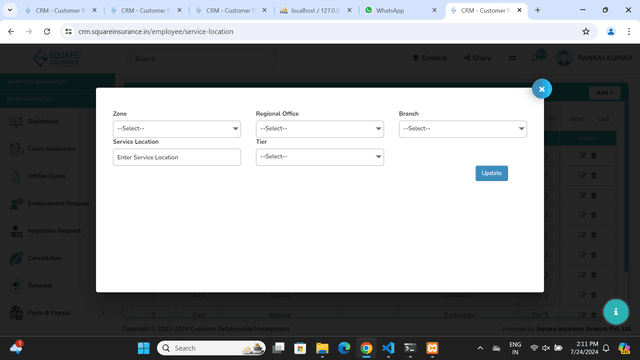Focus the Enter Service Location field
The width and height of the screenshot is (640, 360).
point(177,157)
